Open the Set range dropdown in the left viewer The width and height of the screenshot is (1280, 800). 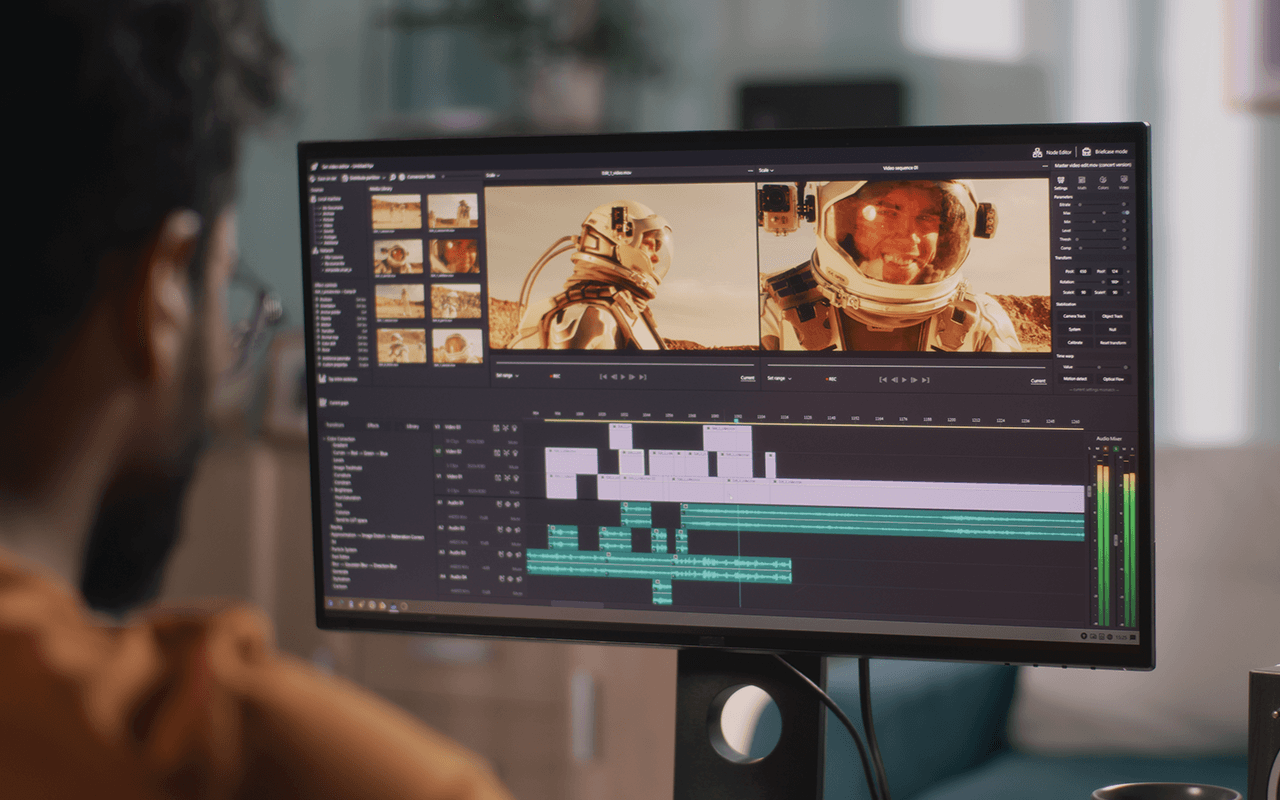[507, 377]
